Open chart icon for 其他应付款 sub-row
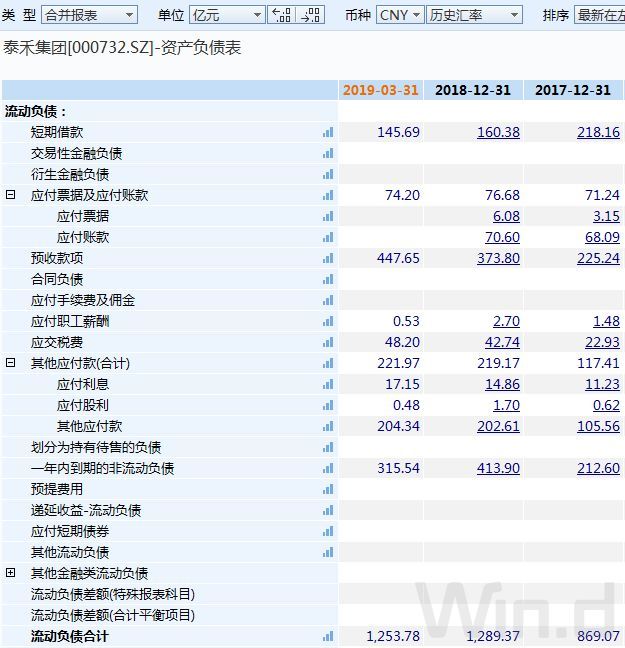The image size is (625, 648). coord(328,426)
